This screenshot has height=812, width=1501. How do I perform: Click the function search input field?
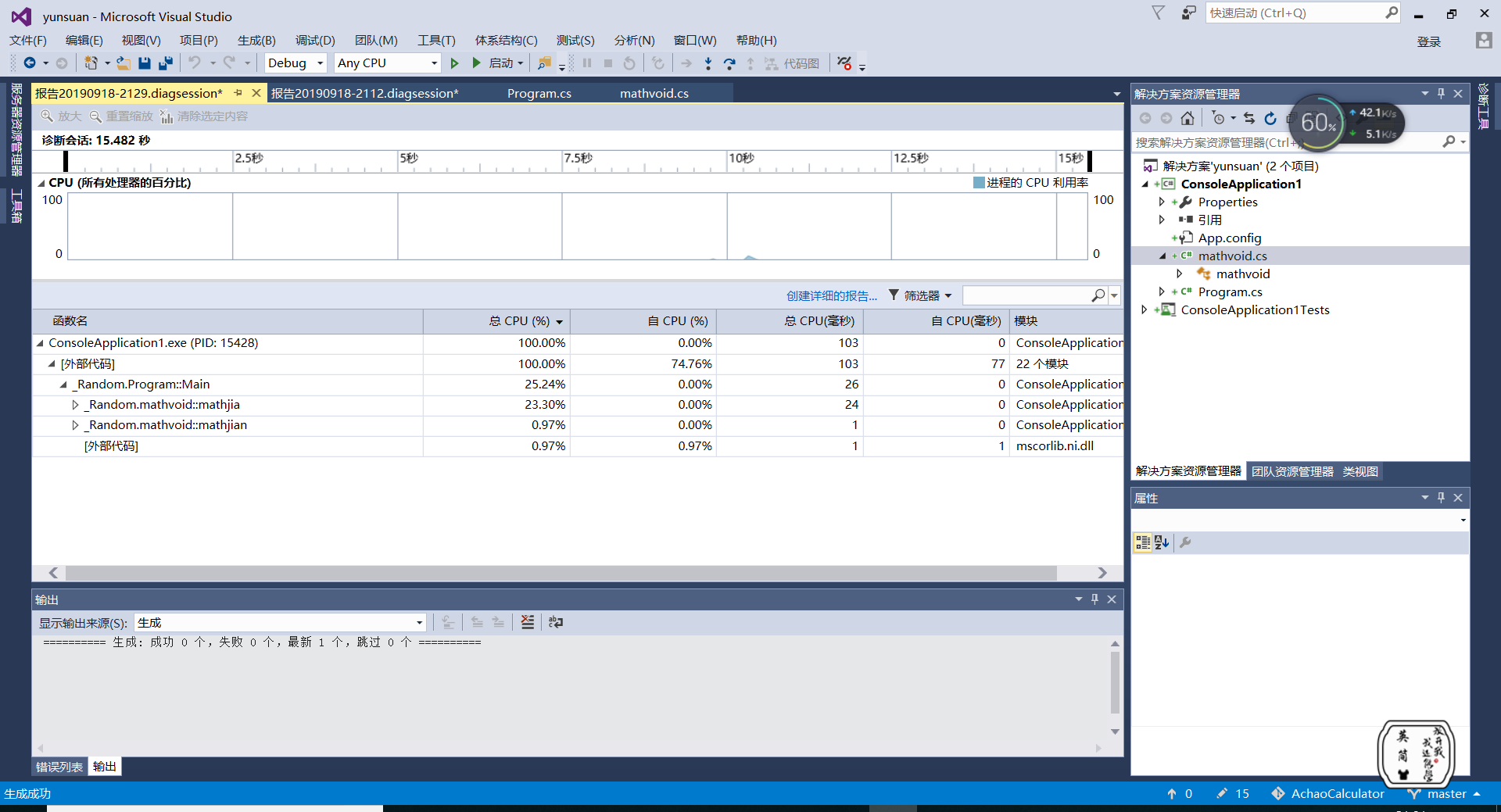1026,295
